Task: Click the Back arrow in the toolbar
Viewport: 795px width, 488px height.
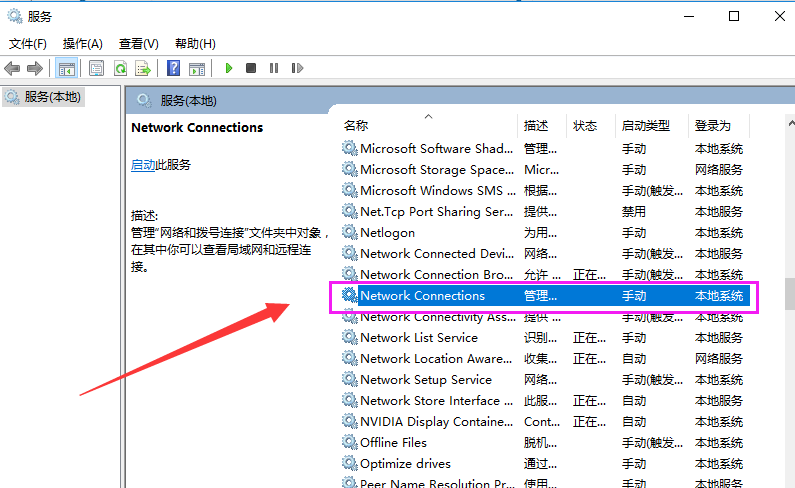Action: (x=12, y=68)
